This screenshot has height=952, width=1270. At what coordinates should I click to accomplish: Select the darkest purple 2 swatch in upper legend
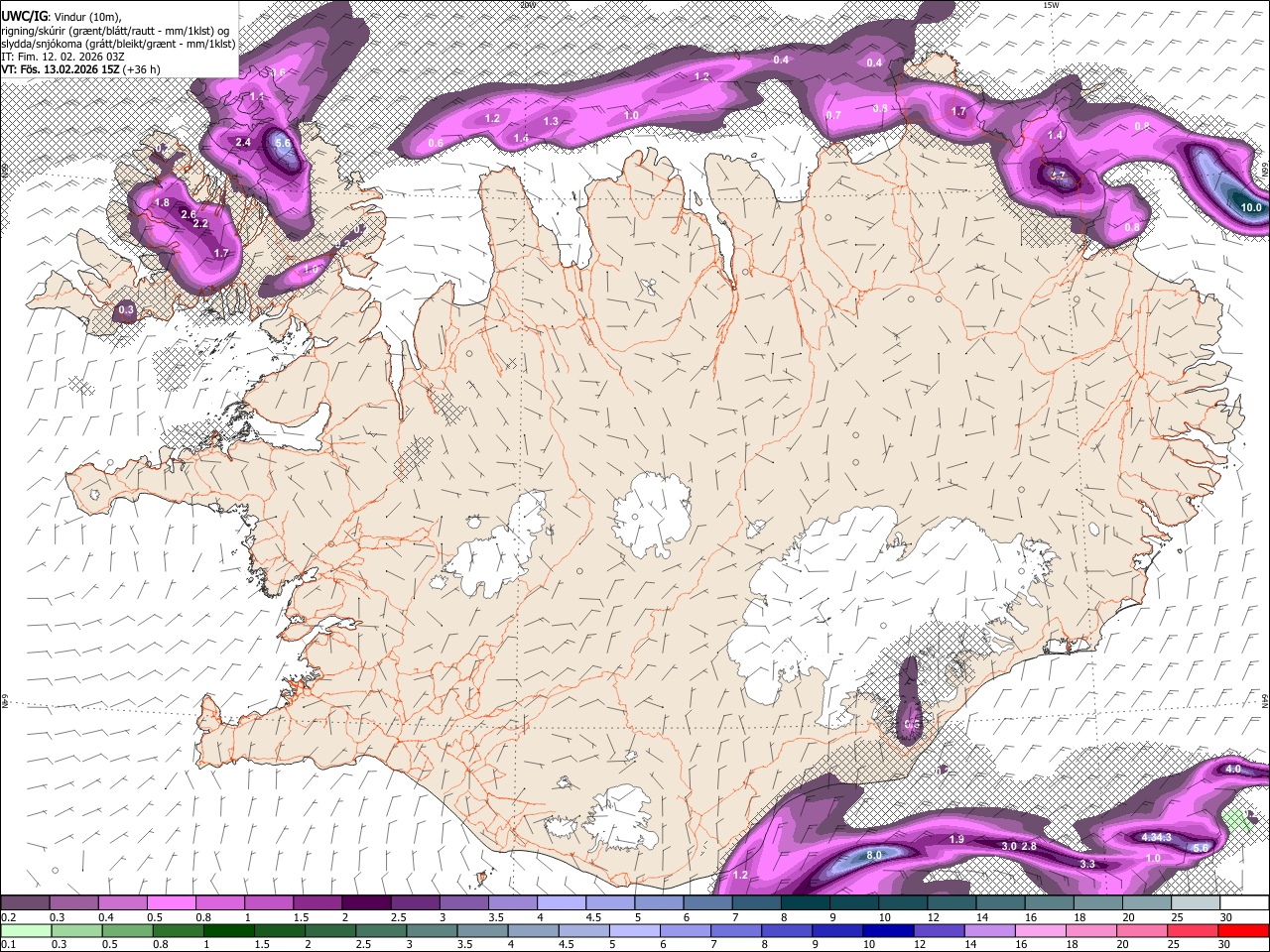pos(366,903)
